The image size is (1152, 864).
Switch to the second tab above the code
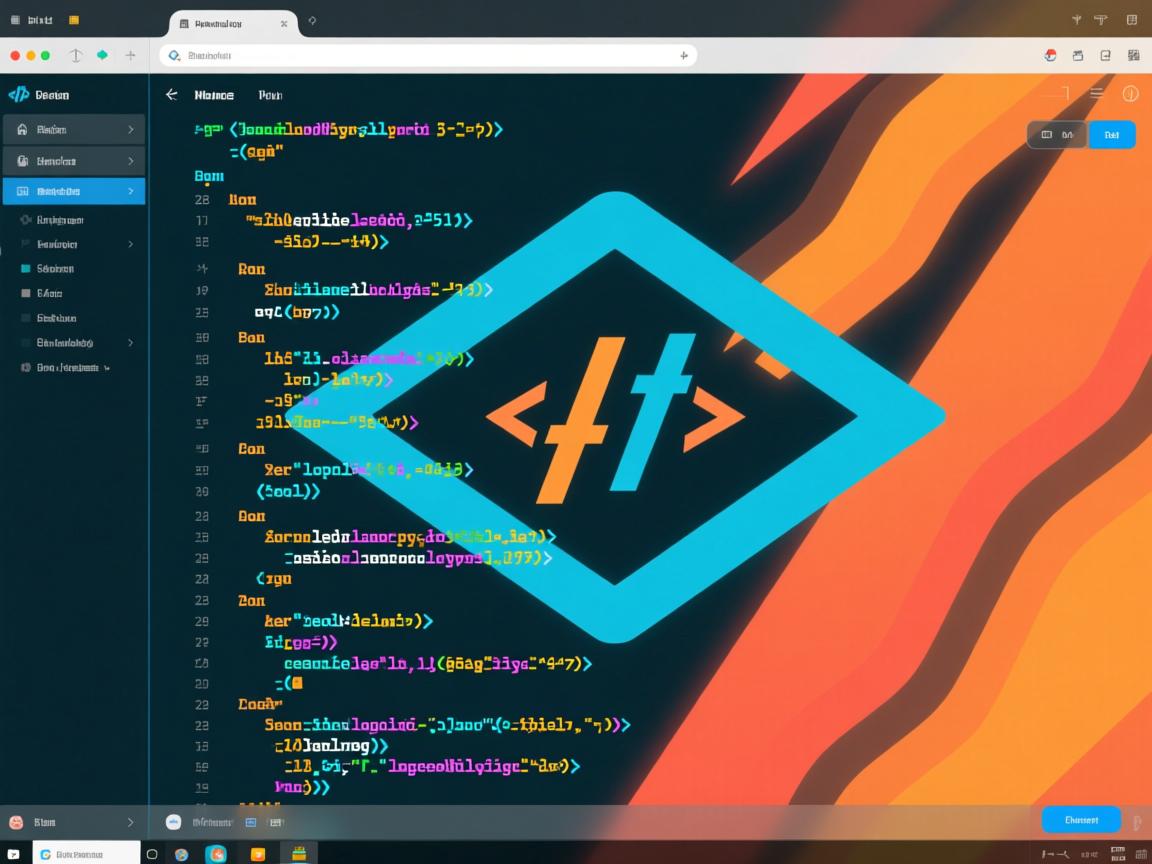coord(270,95)
